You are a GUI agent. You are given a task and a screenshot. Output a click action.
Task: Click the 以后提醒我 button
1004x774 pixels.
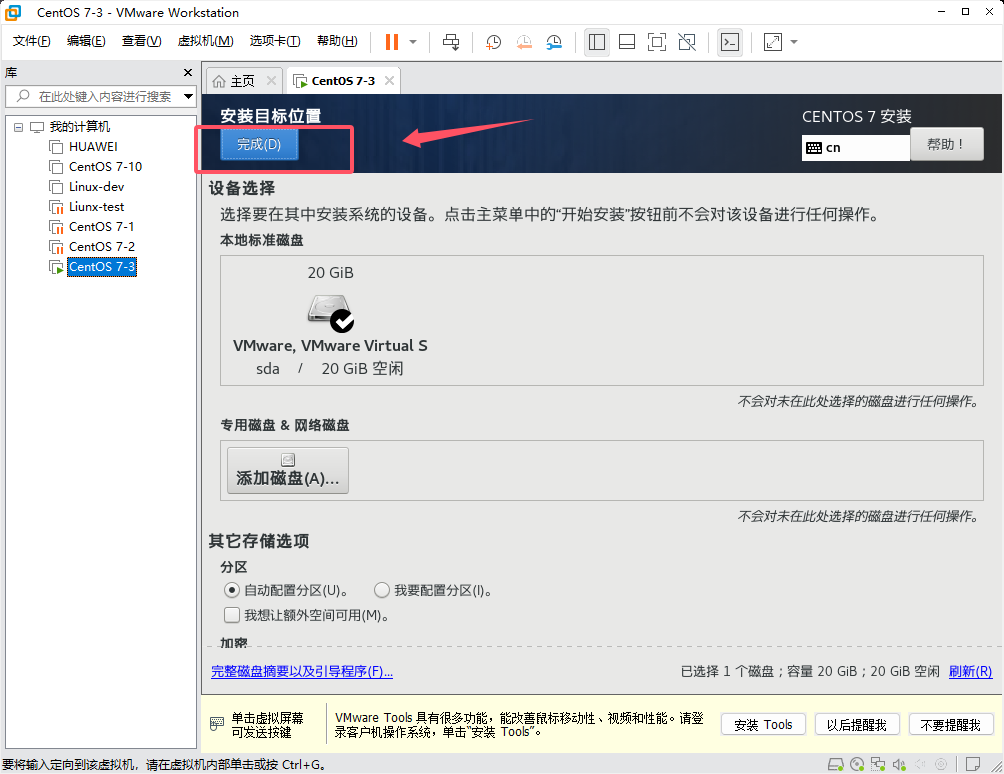857,725
